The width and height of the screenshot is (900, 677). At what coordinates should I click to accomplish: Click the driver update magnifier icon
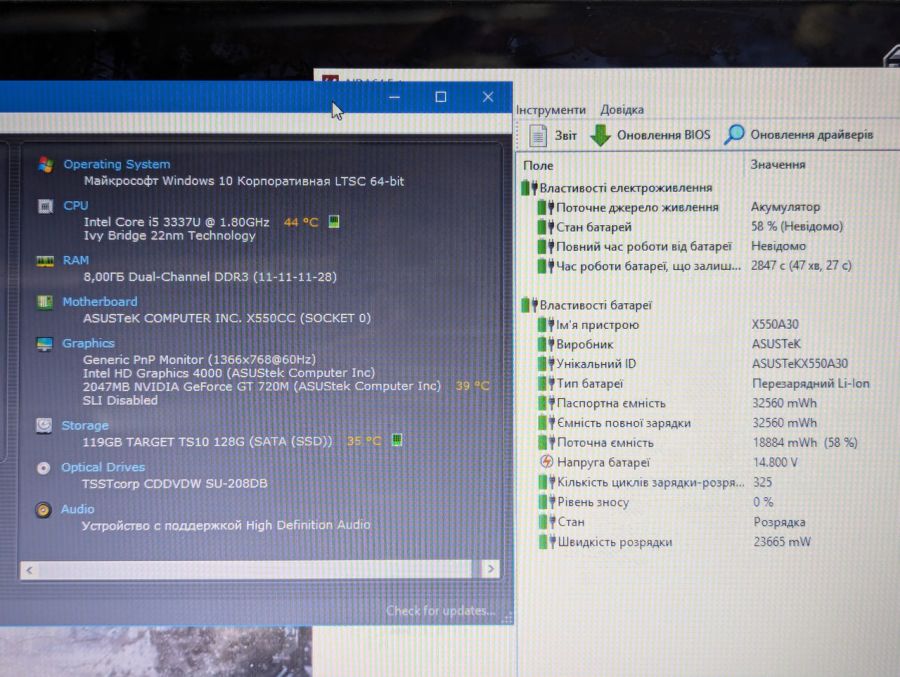coord(734,135)
